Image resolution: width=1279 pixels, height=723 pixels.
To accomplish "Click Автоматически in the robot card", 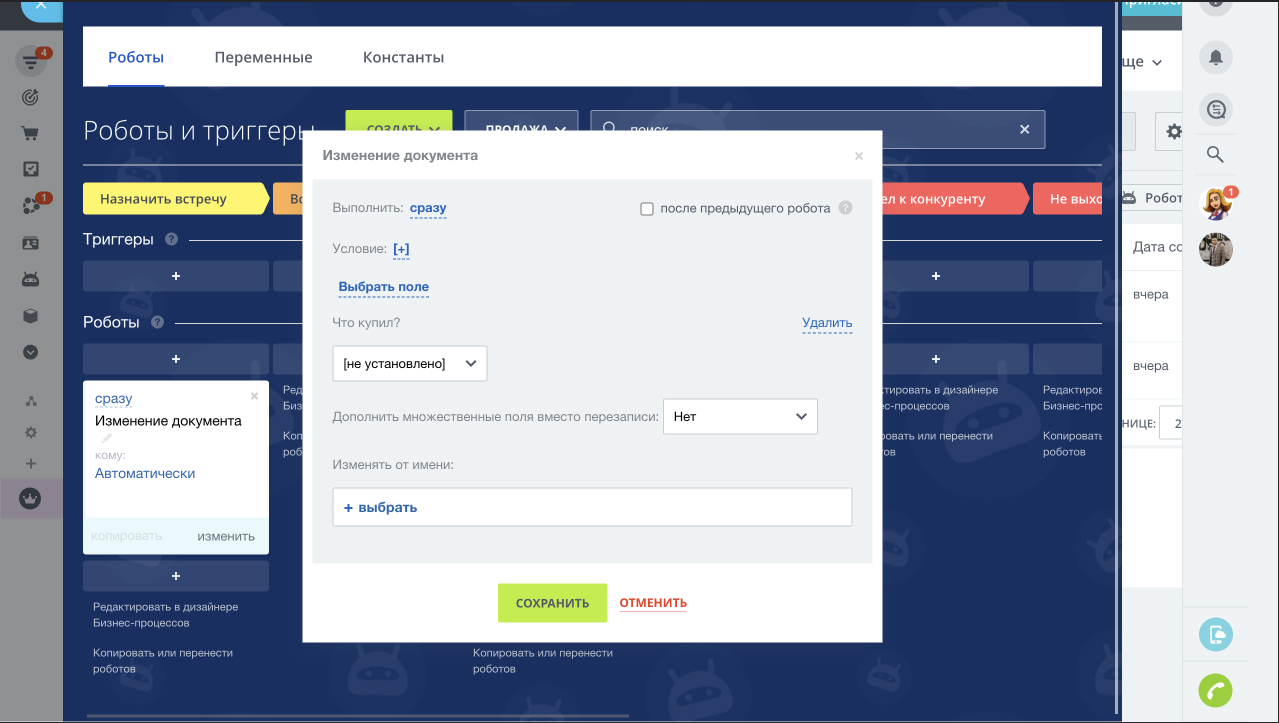I will coord(145,473).
